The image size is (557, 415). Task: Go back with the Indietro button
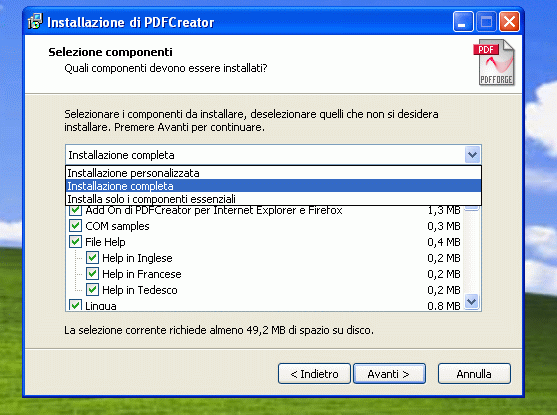pyautogui.click(x=314, y=373)
